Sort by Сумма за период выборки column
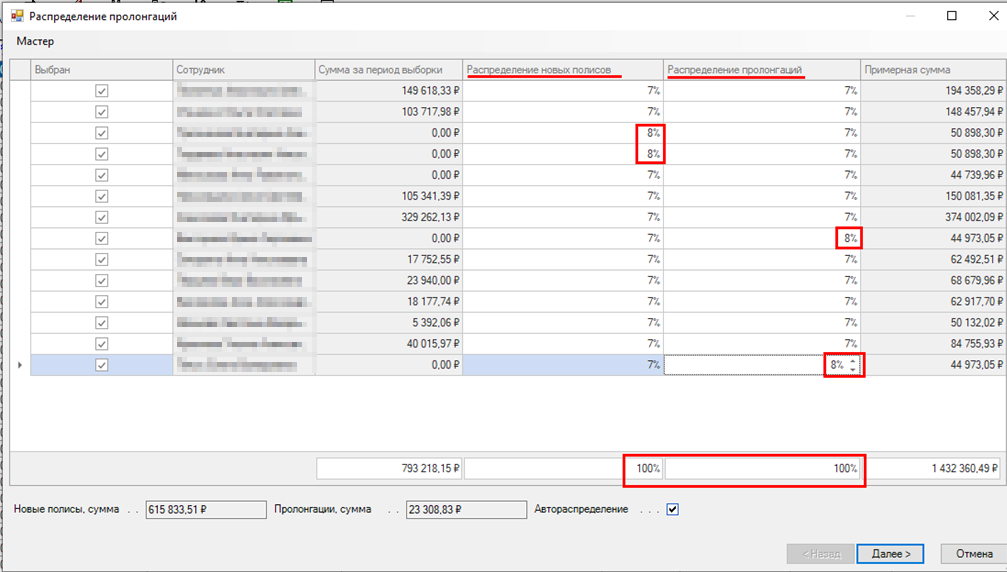Image resolution: width=1007 pixels, height=572 pixels. point(388,70)
